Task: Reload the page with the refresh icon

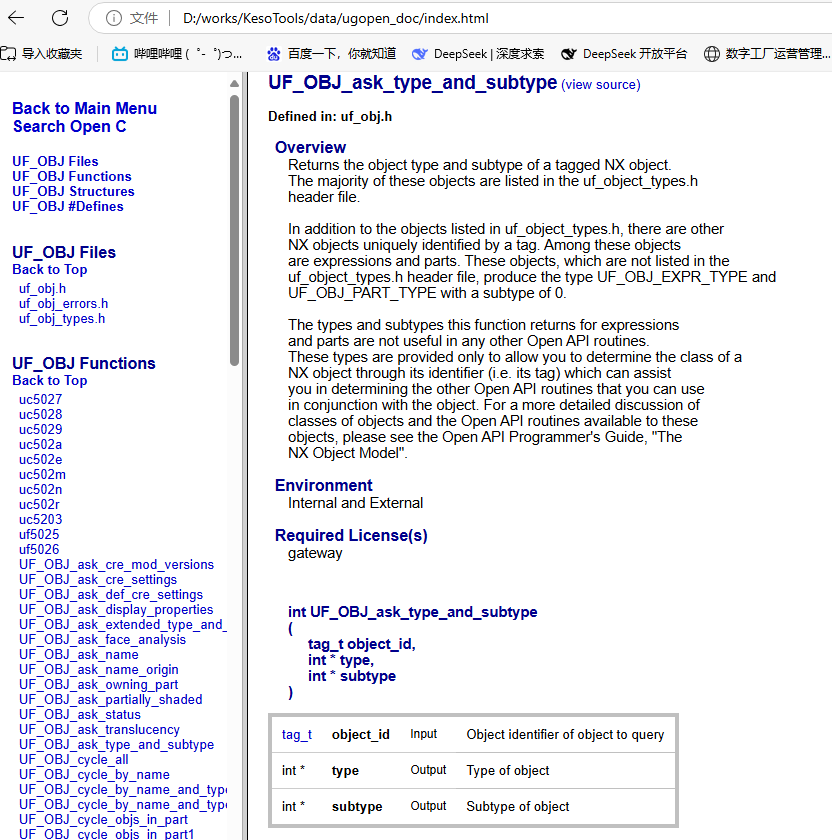Action: click(60, 18)
